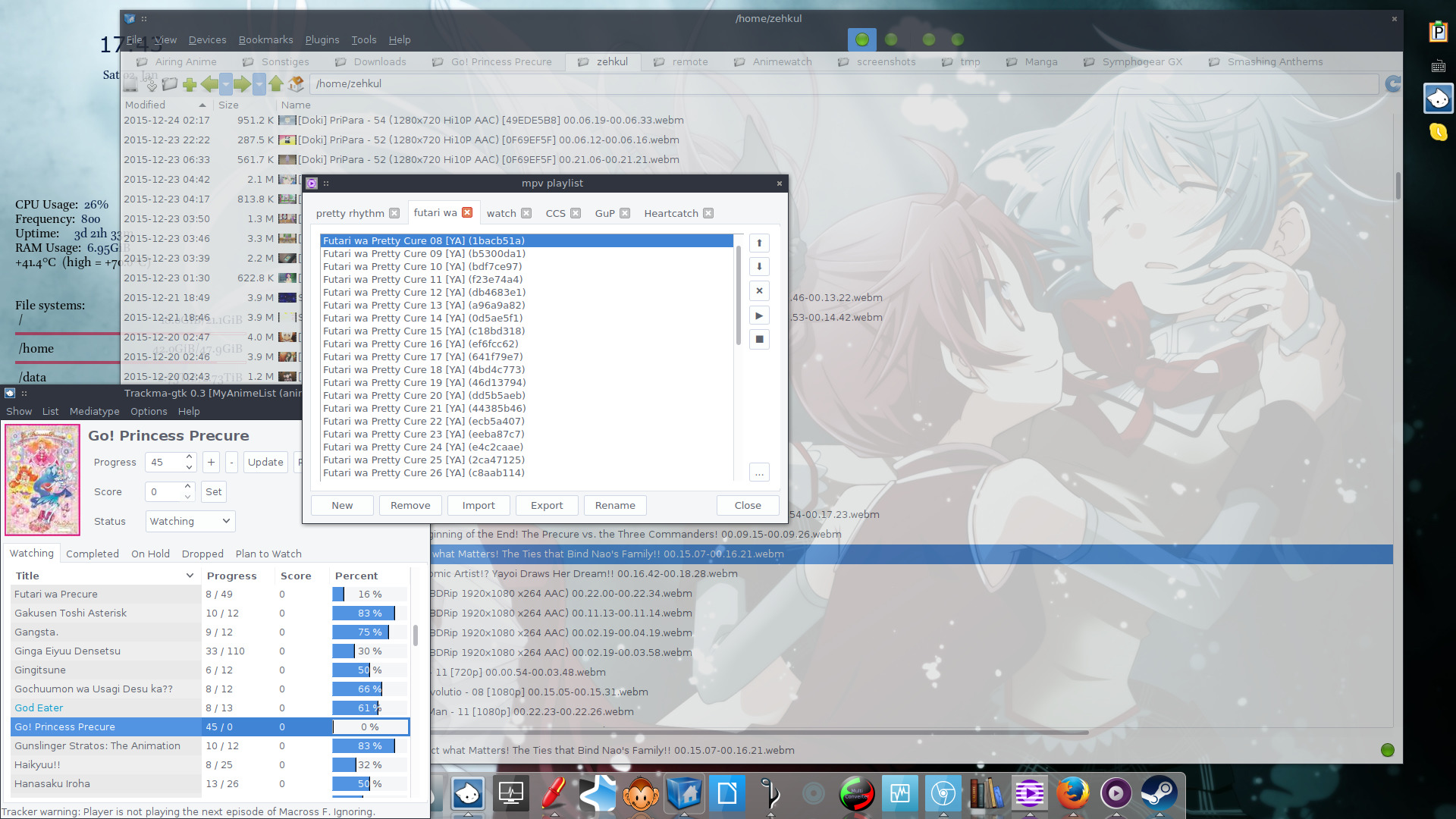Open the Bookmarks menu
1456x819 pixels.
(x=265, y=40)
